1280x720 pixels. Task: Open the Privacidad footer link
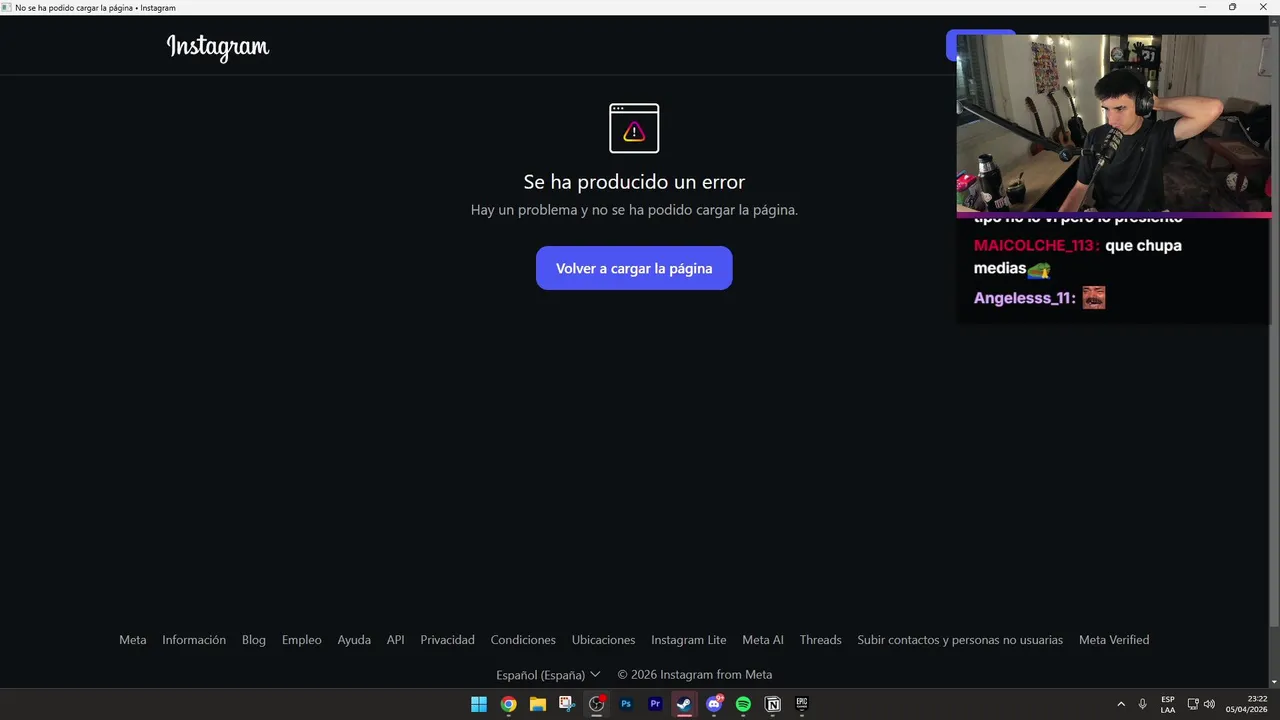(447, 640)
